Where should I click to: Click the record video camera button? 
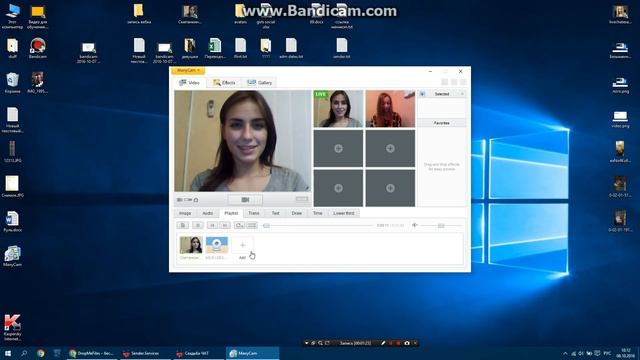245,200
